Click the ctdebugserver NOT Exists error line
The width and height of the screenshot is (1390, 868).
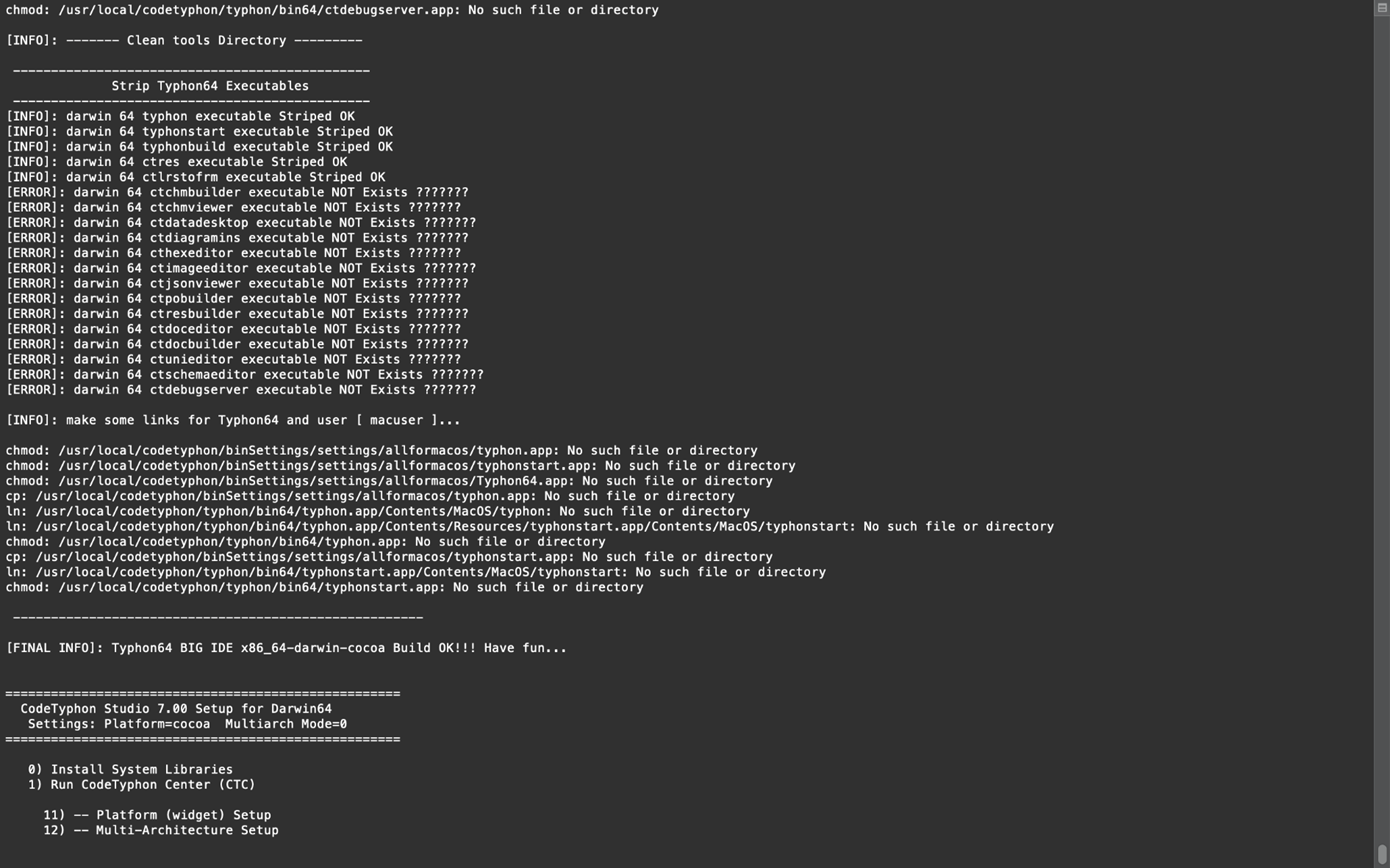click(x=241, y=390)
